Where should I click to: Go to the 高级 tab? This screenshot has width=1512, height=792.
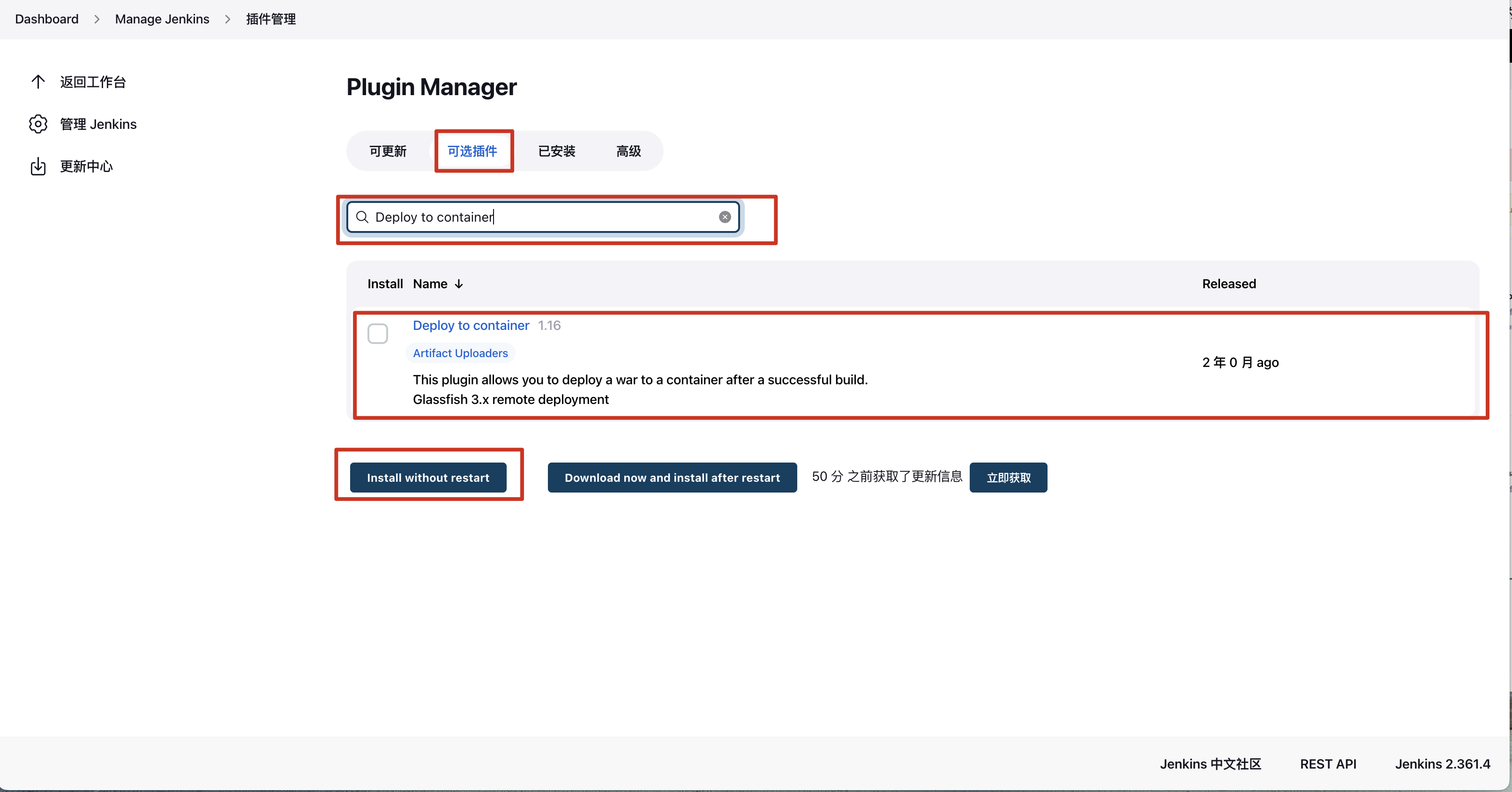pos(628,151)
